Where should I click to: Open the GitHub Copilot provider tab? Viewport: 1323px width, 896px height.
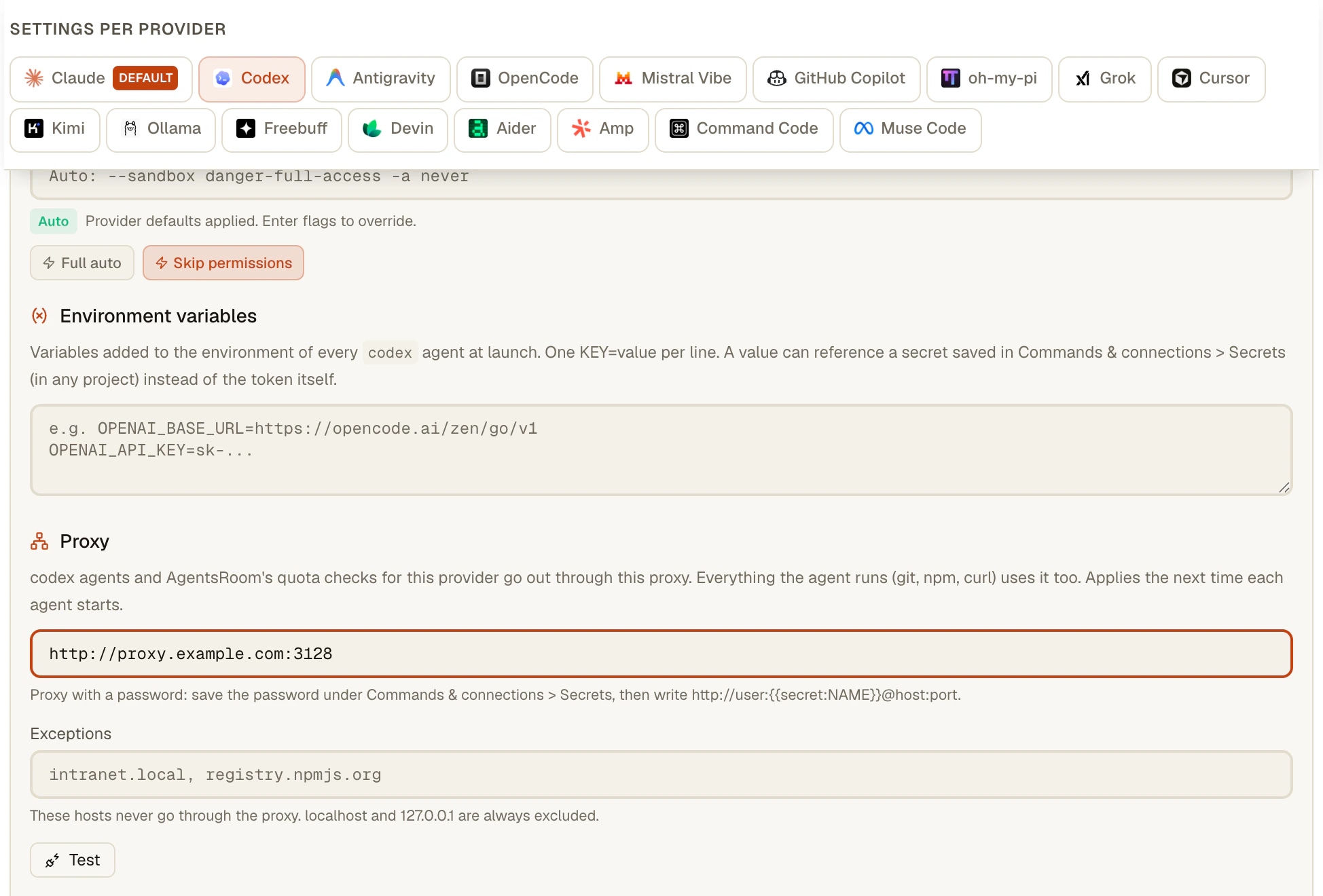[x=836, y=79]
